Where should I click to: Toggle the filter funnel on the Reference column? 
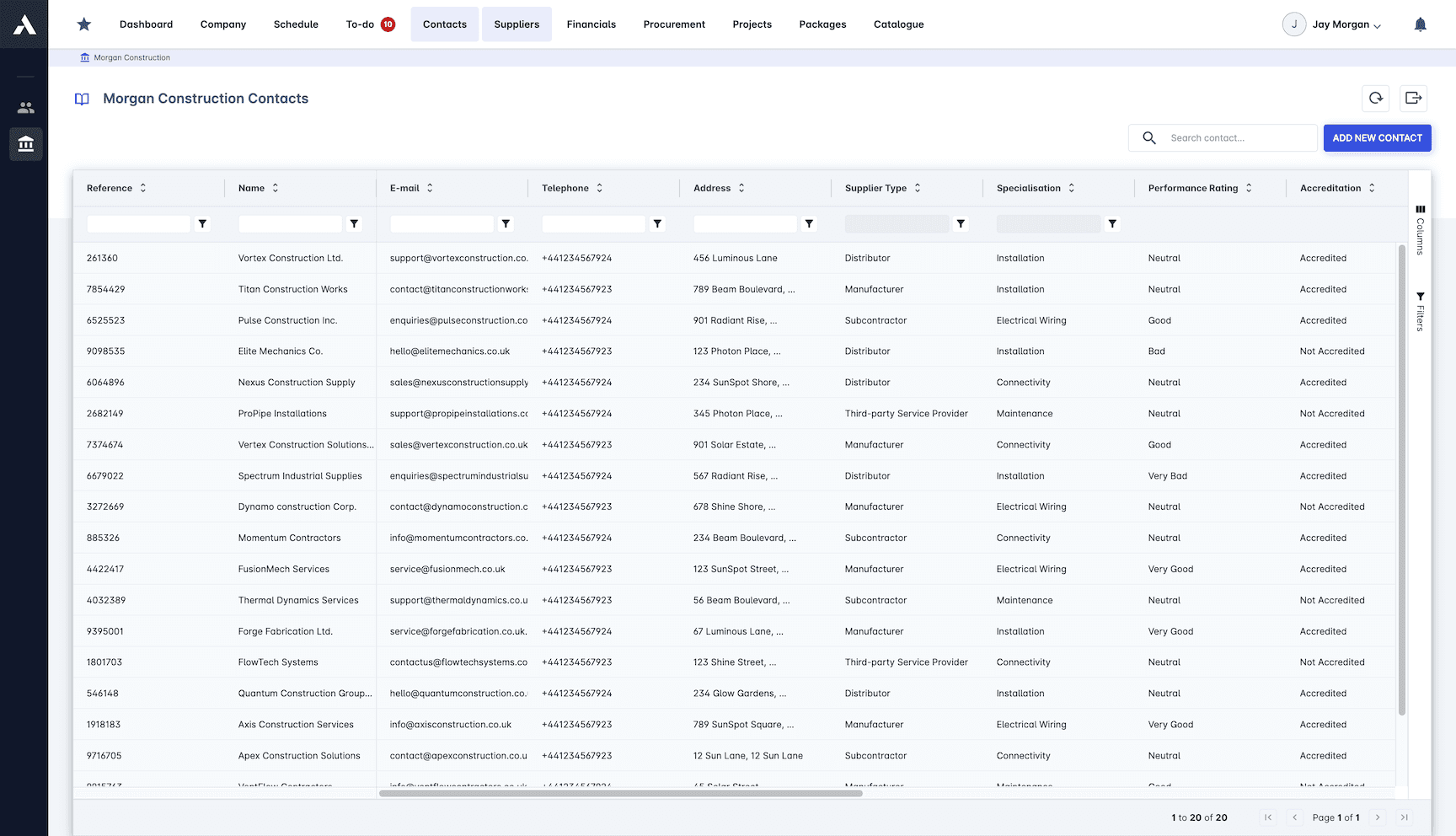coord(202,223)
